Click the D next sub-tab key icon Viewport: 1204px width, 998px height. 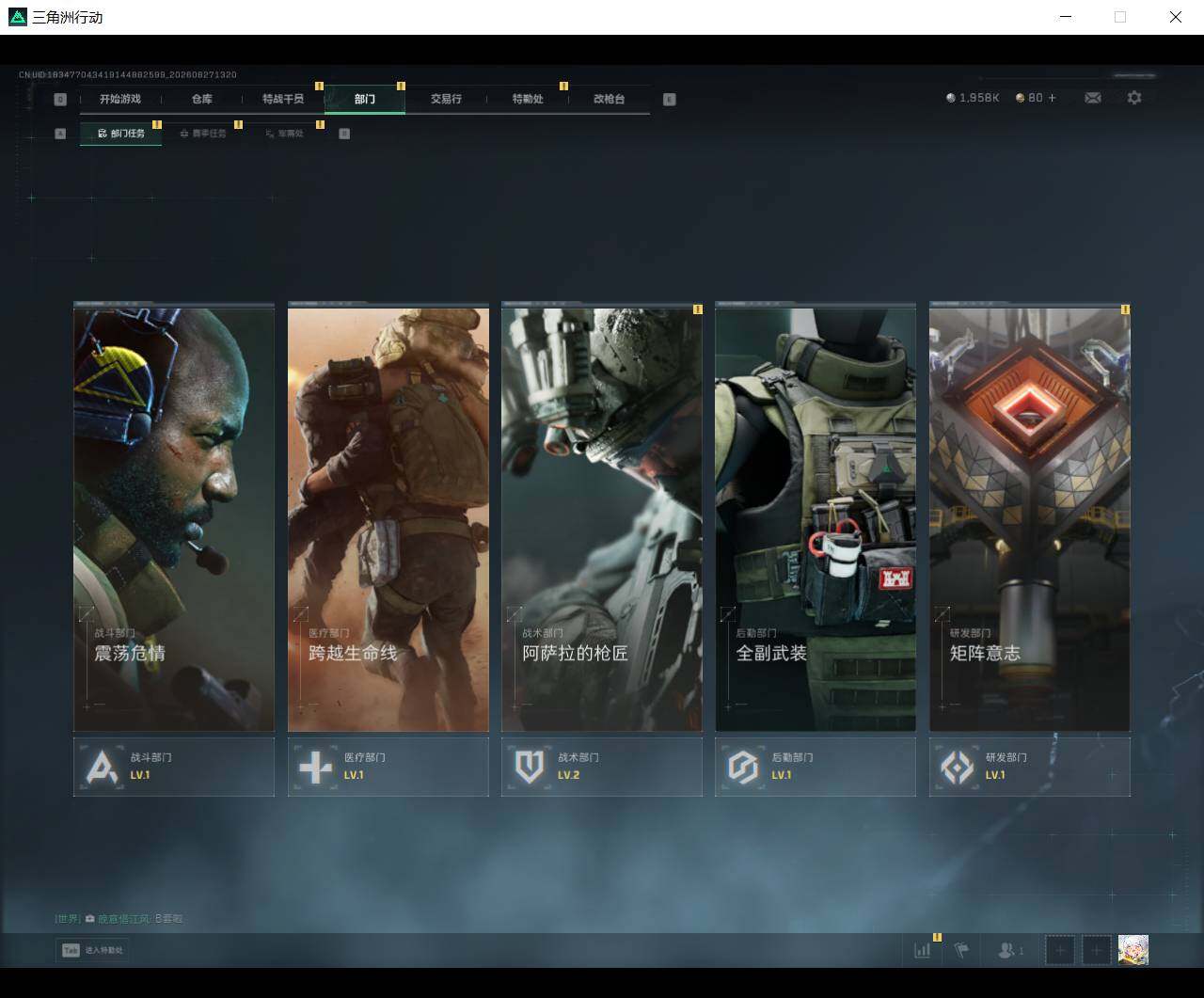click(344, 134)
